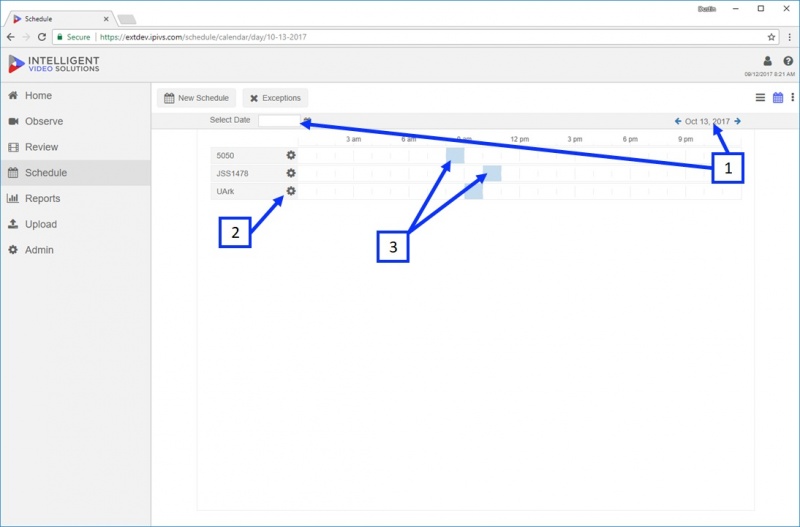Open the vertical dots options menu
Image resolution: width=800 pixels, height=527 pixels.
[x=792, y=97]
